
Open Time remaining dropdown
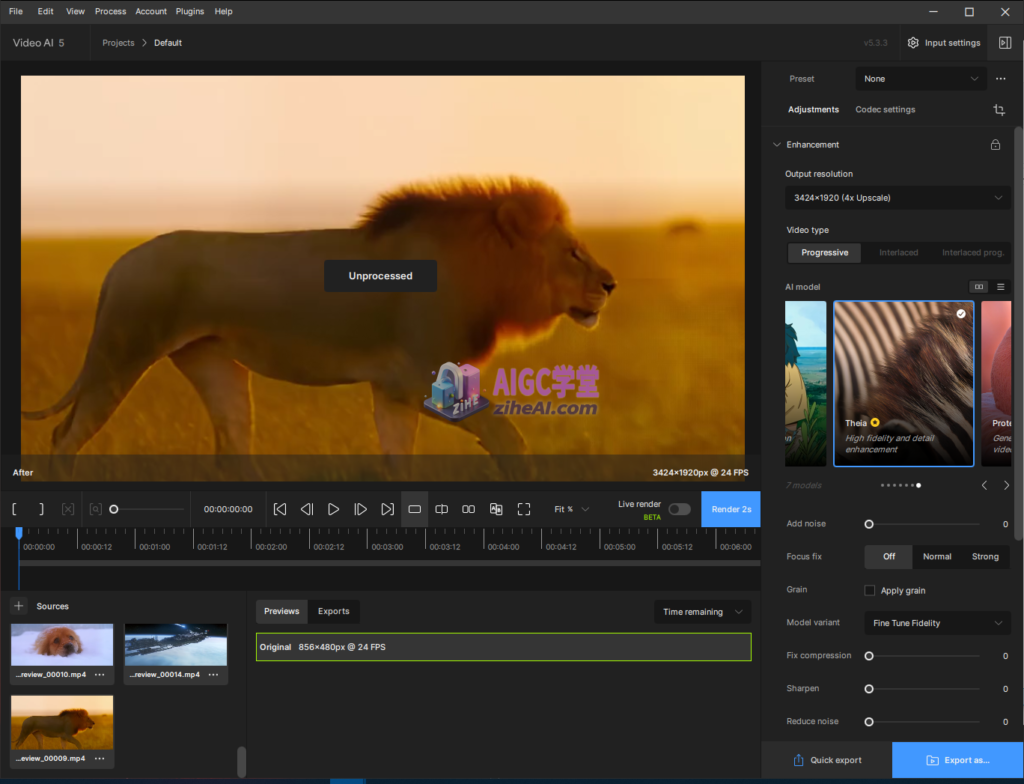[x=703, y=612]
